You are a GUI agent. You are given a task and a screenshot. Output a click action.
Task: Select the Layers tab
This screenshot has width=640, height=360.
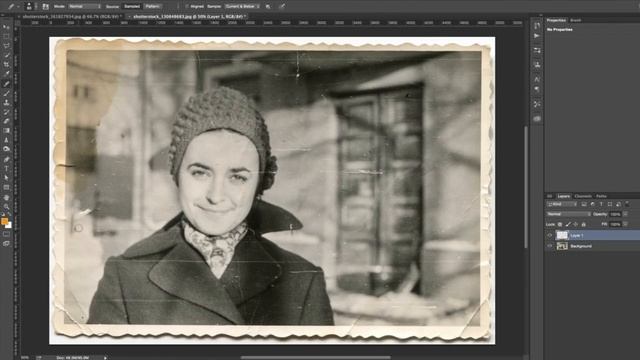564,196
